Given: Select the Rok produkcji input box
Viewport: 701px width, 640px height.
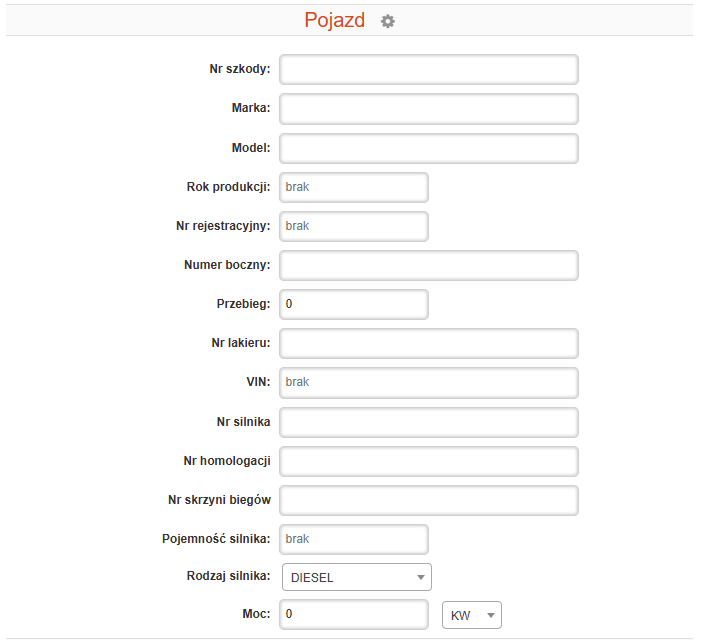Looking at the screenshot, I should 354,187.
